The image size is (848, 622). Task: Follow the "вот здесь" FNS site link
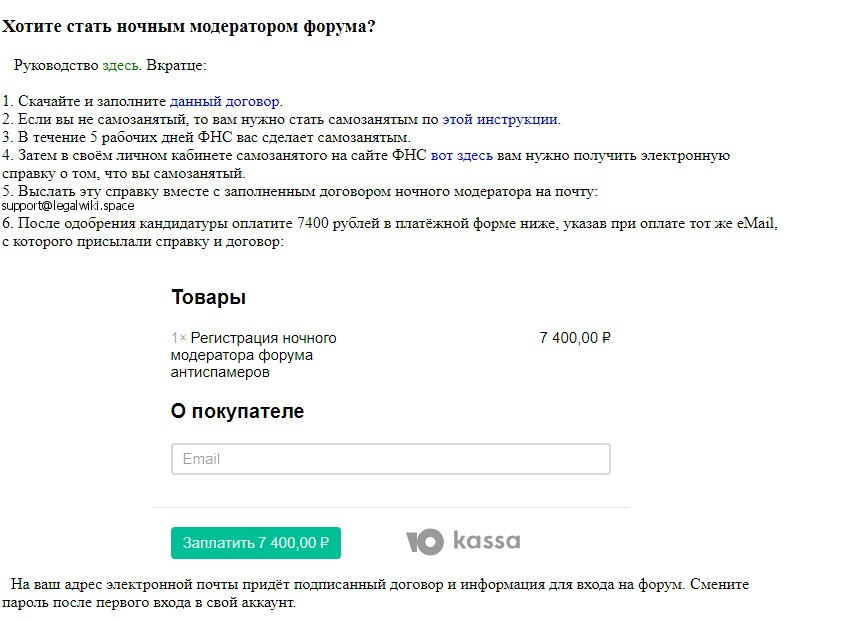pyautogui.click(x=461, y=155)
